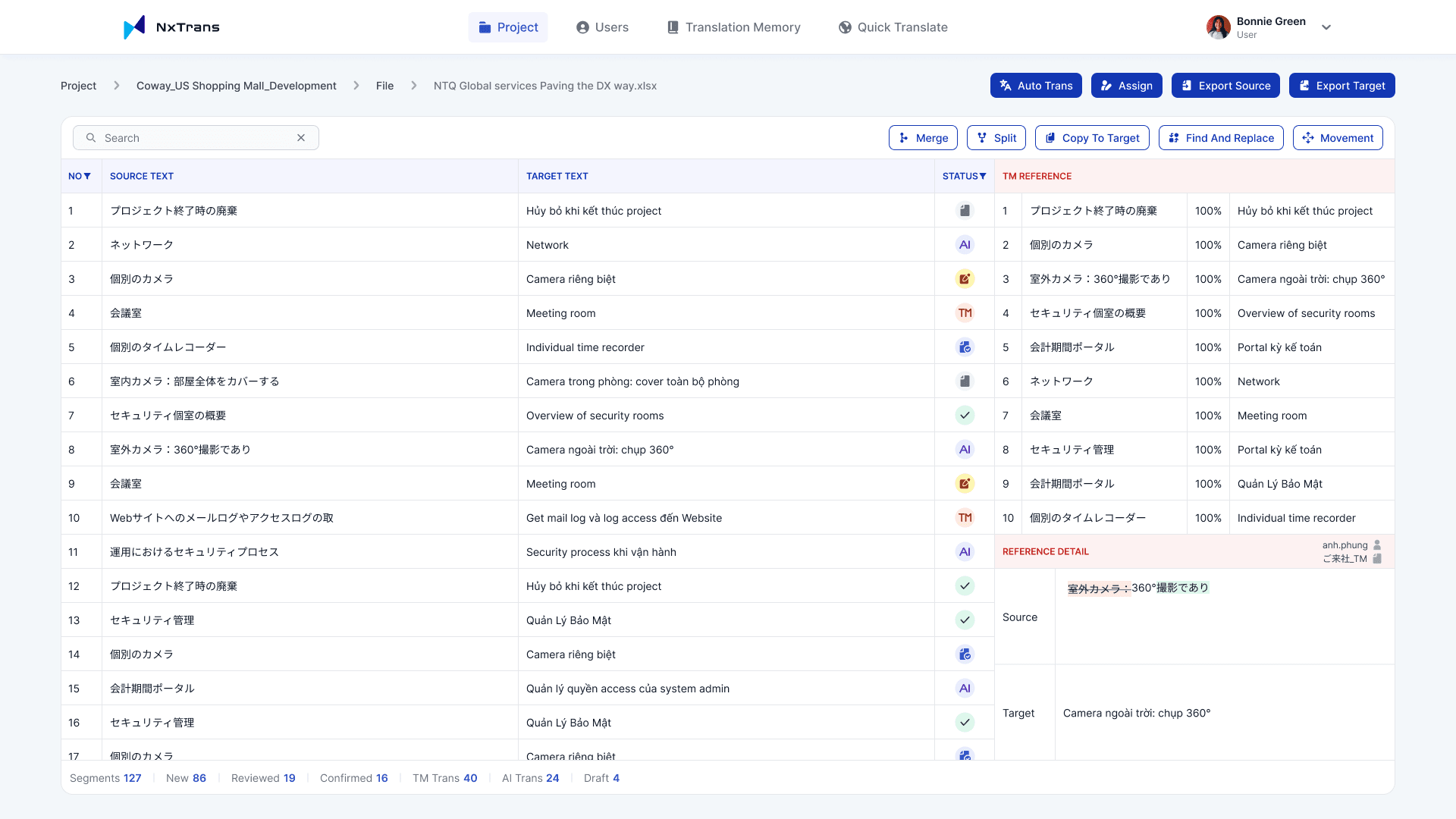Select target 'Get mail log và log access đến Website'
1456x819 pixels.
point(624,518)
